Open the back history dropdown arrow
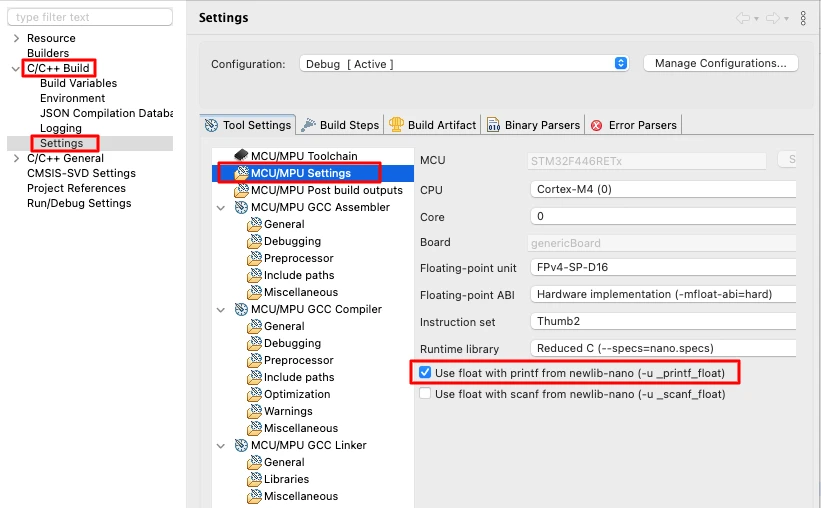821x508 pixels. [x=757, y=19]
